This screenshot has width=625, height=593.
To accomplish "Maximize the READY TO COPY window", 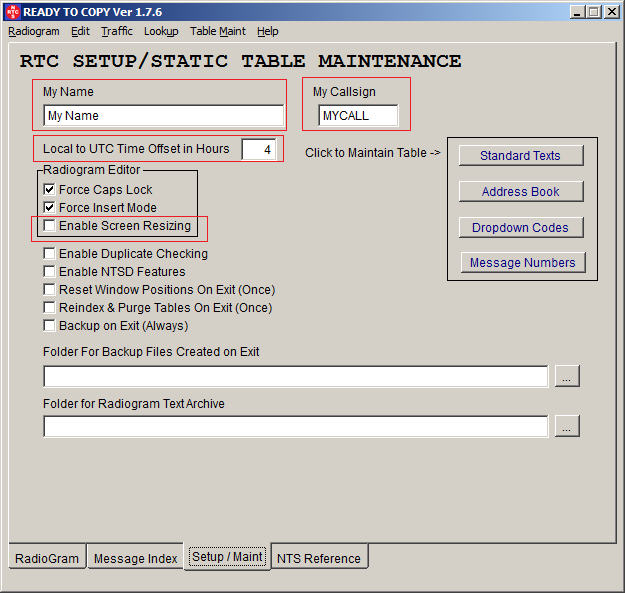I will (x=594, y=12).
